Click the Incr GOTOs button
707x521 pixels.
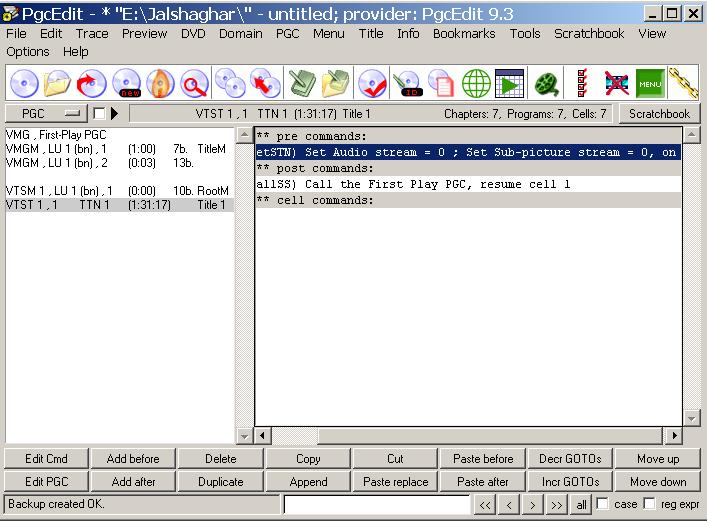coord(570,482)
